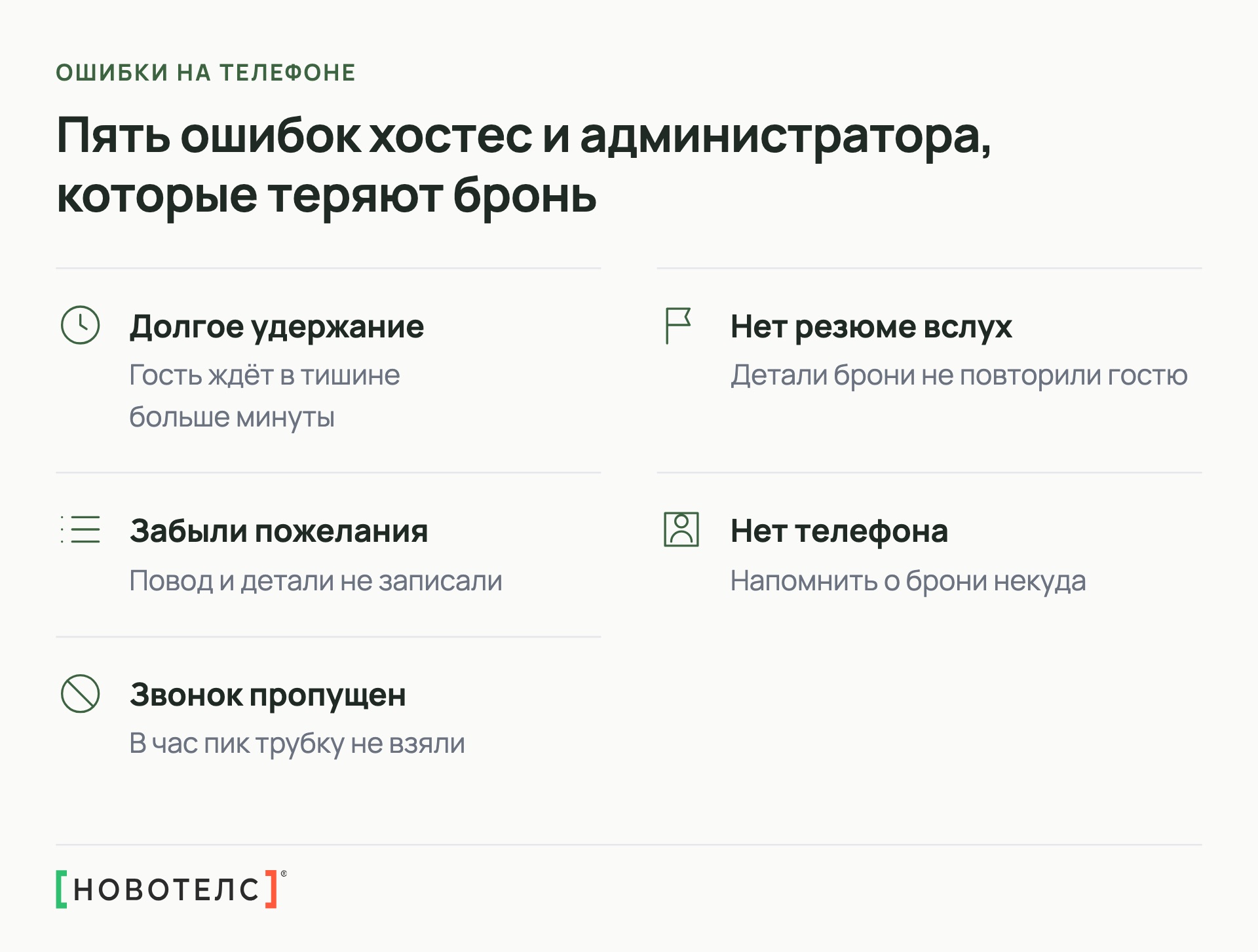Click the heading Долгое удержание
1258x952 pixels.
click(277, 326)
